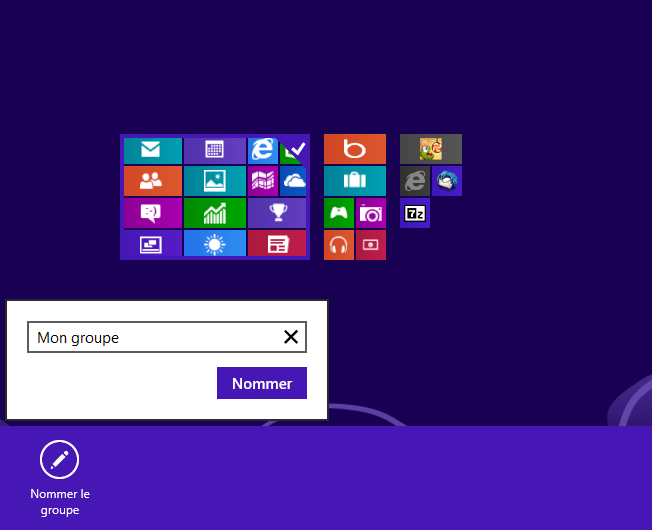Open the Cut the Rope game tile
652x530 pixels.
431,149
